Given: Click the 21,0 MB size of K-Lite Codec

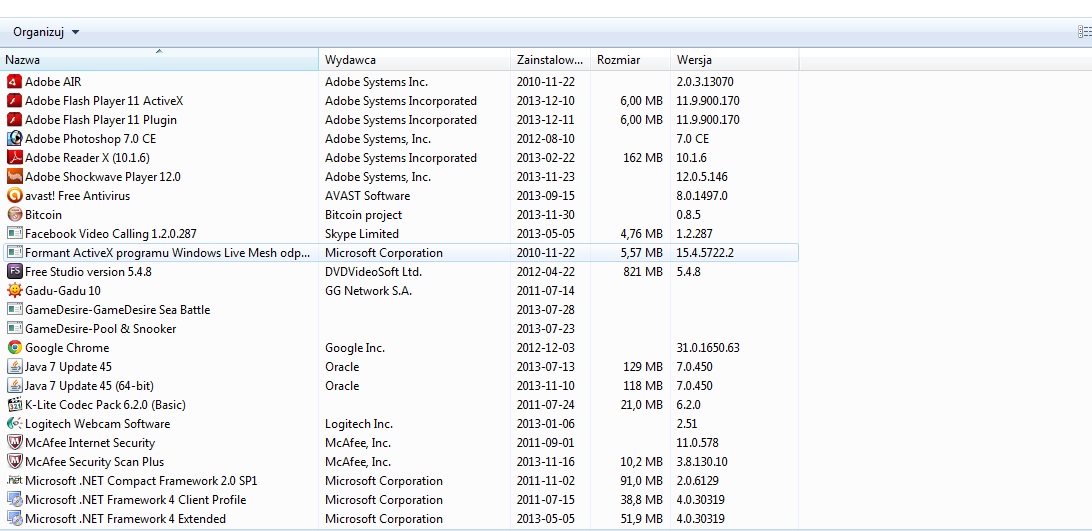Looking at the screenshot, I should [641, 405].
